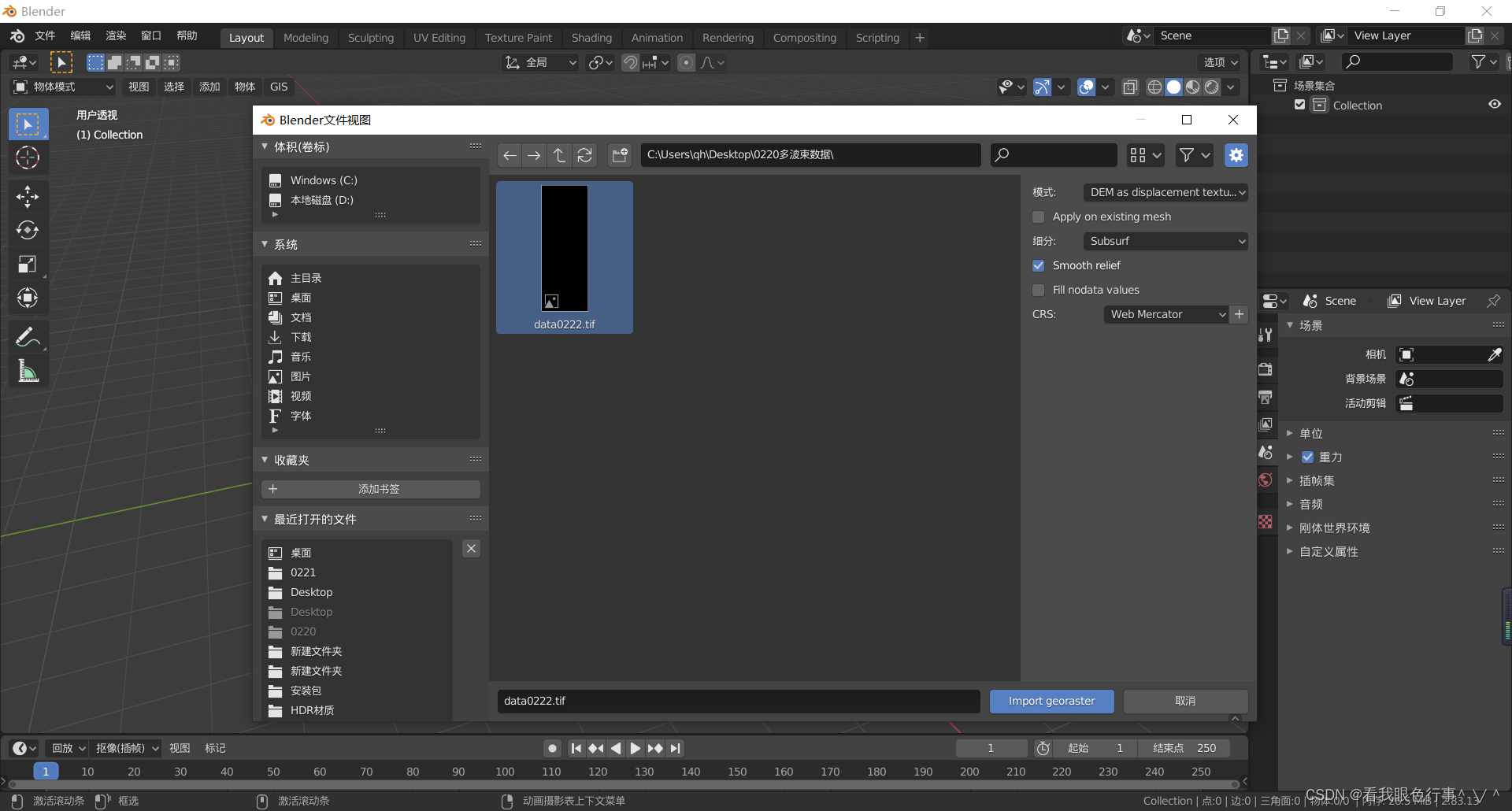Switch to solid viewport shading

click(1173, 87)
